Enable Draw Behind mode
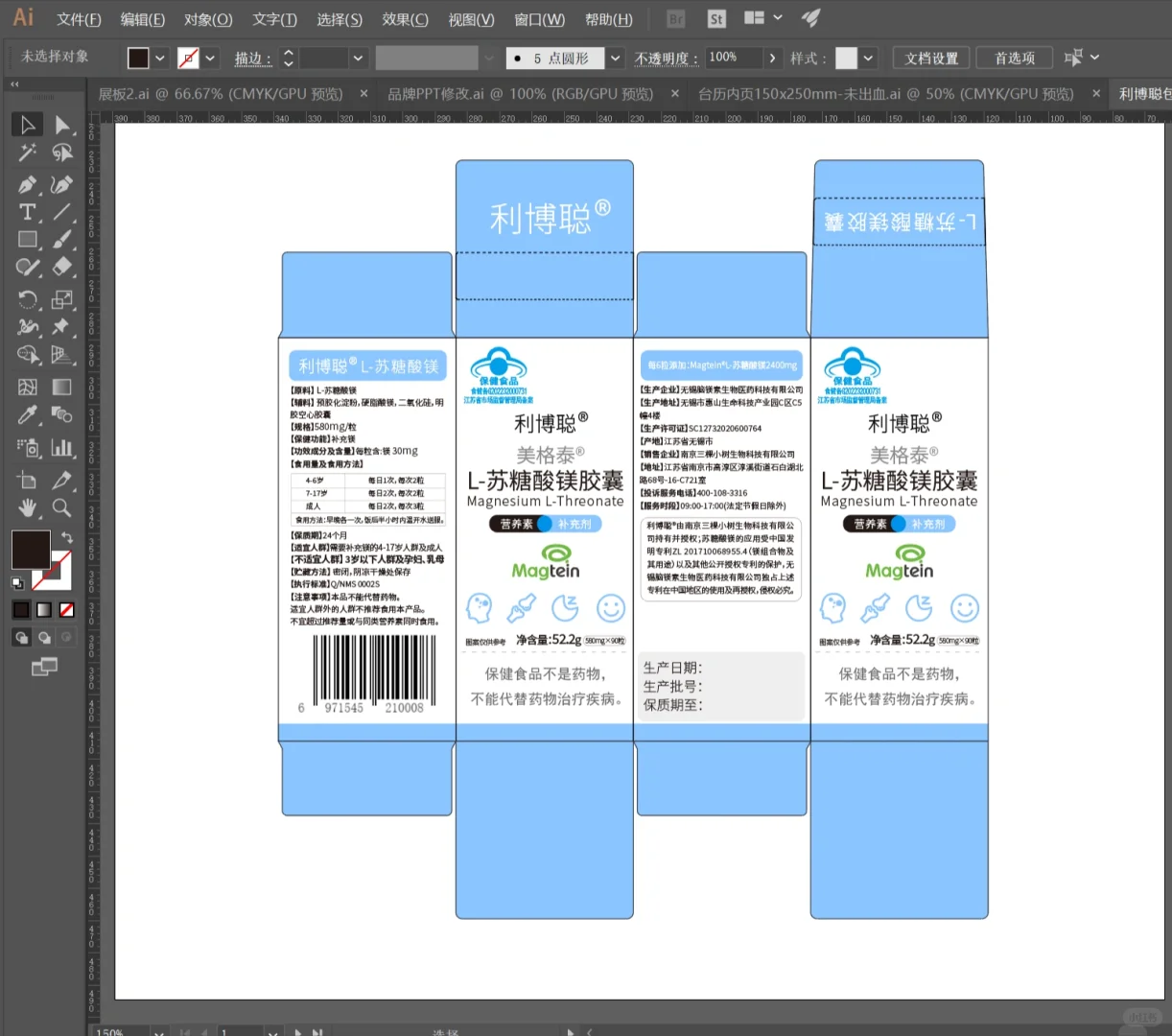The image size is (1172, 1036). pos(44,637)
